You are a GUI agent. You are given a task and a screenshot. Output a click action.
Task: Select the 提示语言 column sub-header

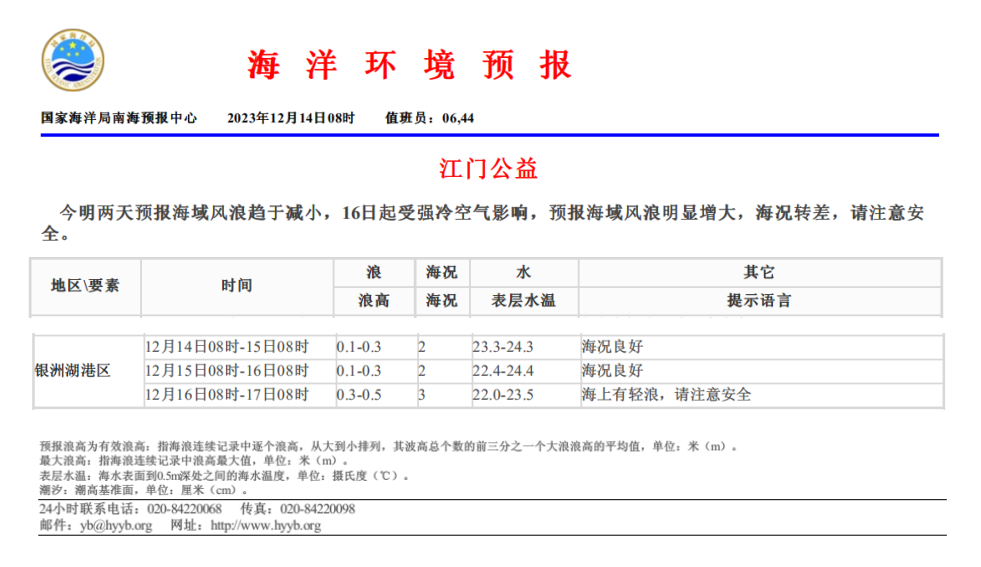pyautogui.click(x=759, y=300)
